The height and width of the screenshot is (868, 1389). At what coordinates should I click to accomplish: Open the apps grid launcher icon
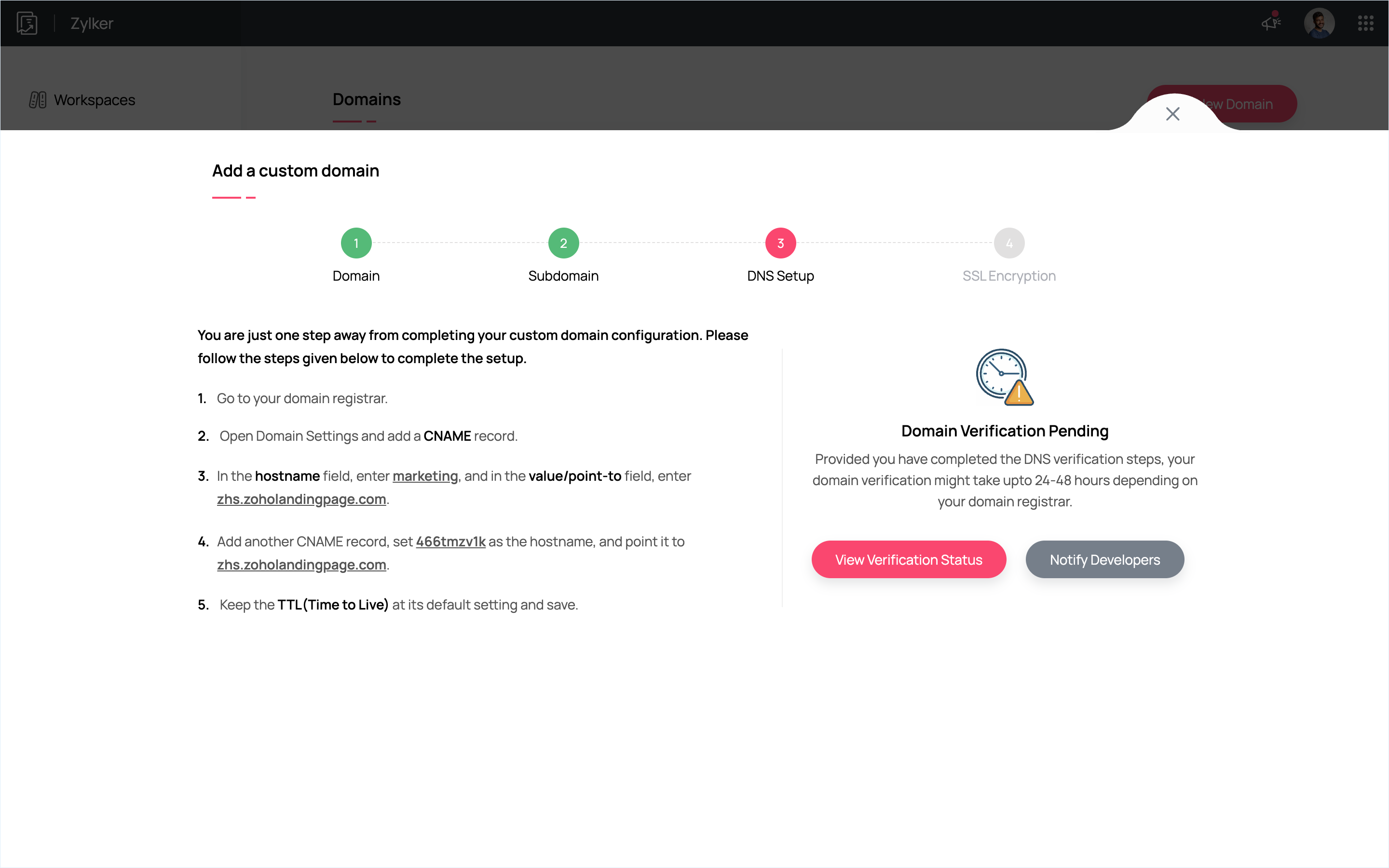pyautogui.click(x=1365, y=24)
